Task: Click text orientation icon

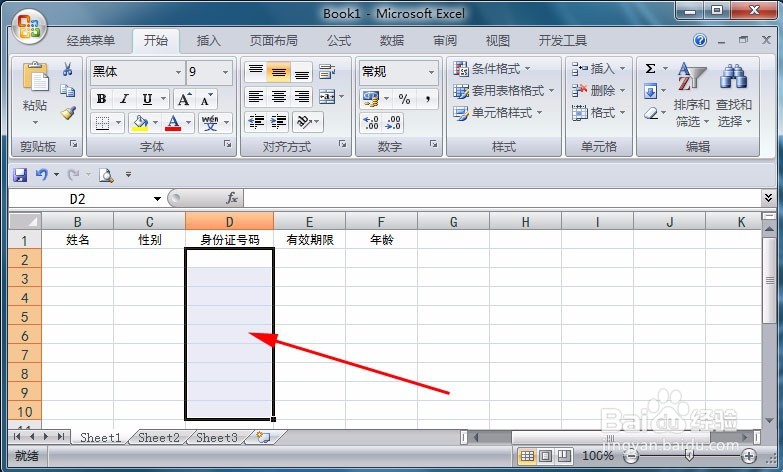Action: pyautogui.click(x=304, y=121)
